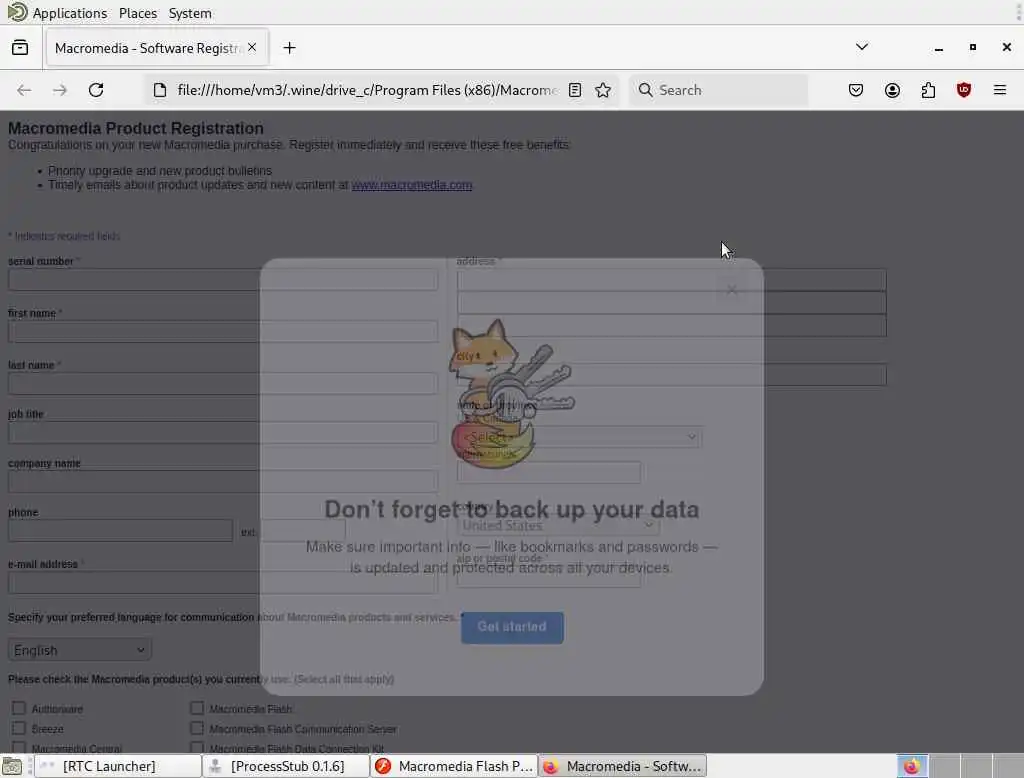Open a new tab with plus icon
This screenshot has width=1024, height=778.
pyautogui.click(x=289, y=48)
